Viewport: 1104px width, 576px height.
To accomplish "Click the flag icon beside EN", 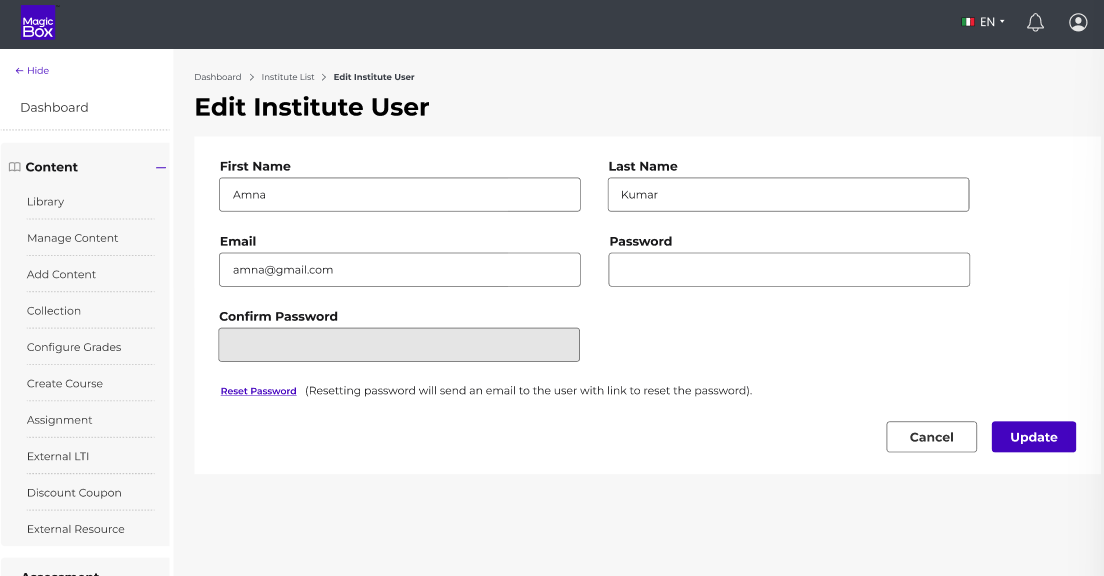I will coord(968,22).
